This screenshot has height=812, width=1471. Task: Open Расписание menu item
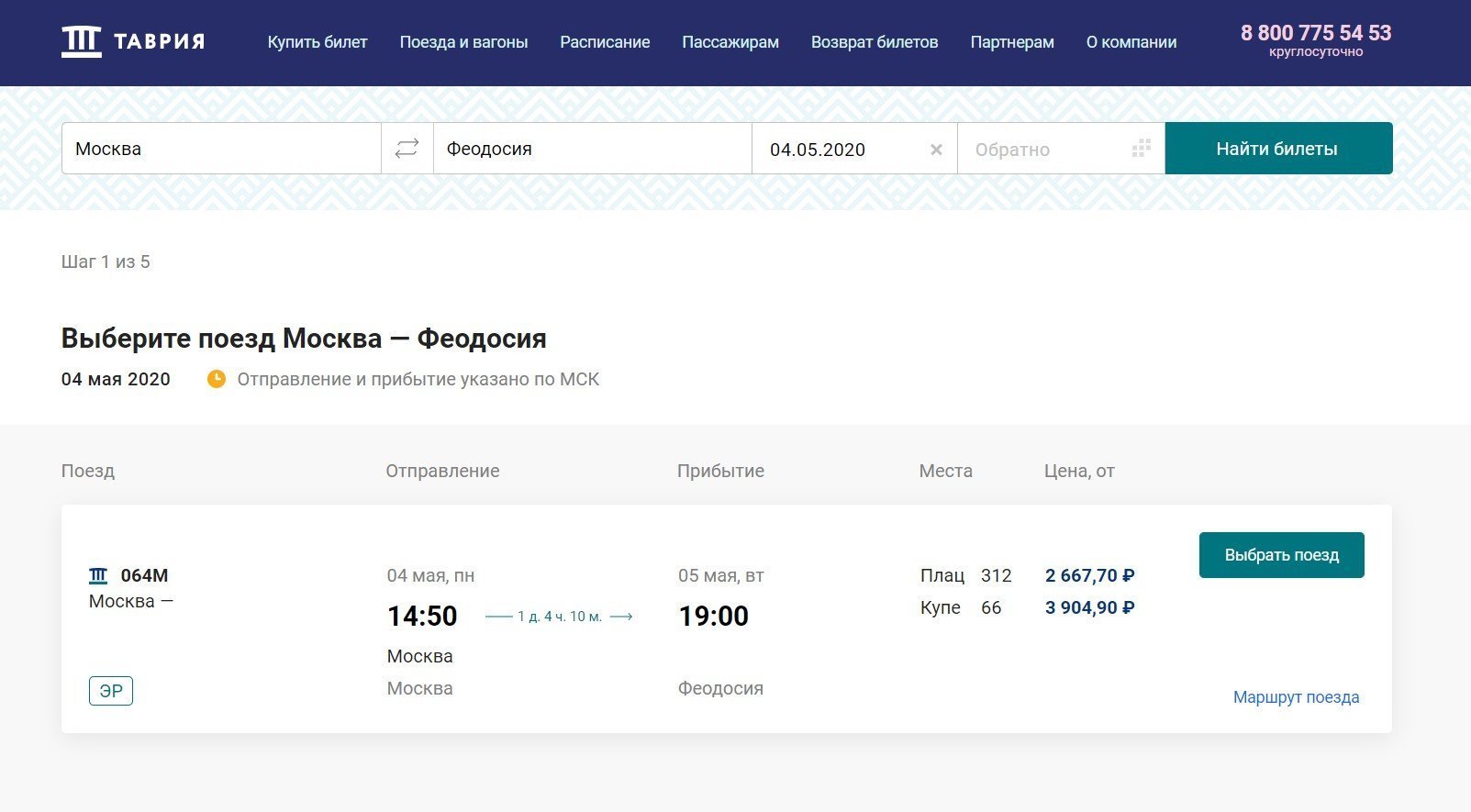click(605, 42)
